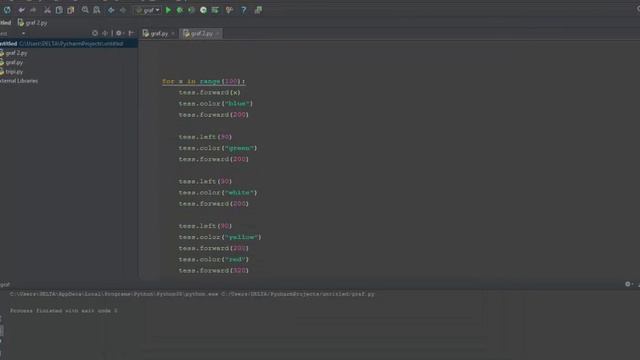Click graf 2.py in the navigation breadcrumb
This screenshot has height=360, width=640.
coord(33,23)
